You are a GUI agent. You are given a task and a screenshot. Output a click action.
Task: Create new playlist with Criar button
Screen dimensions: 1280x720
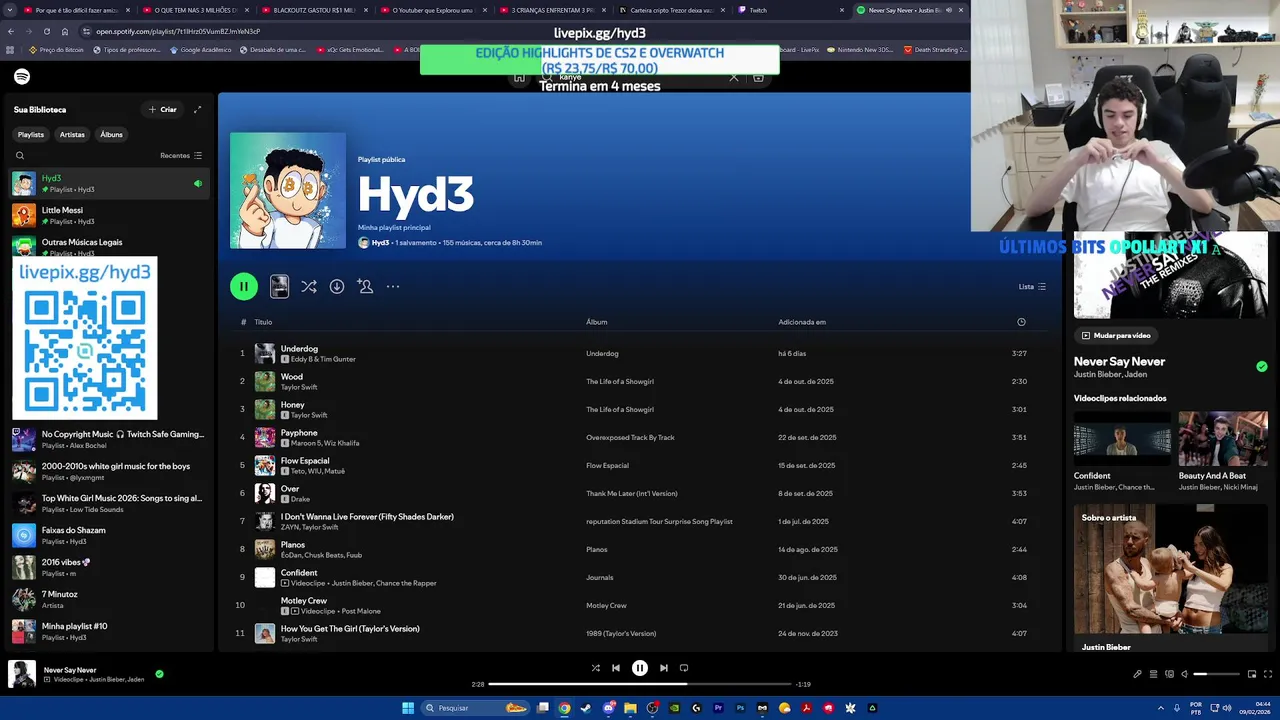tap(163, 110)
